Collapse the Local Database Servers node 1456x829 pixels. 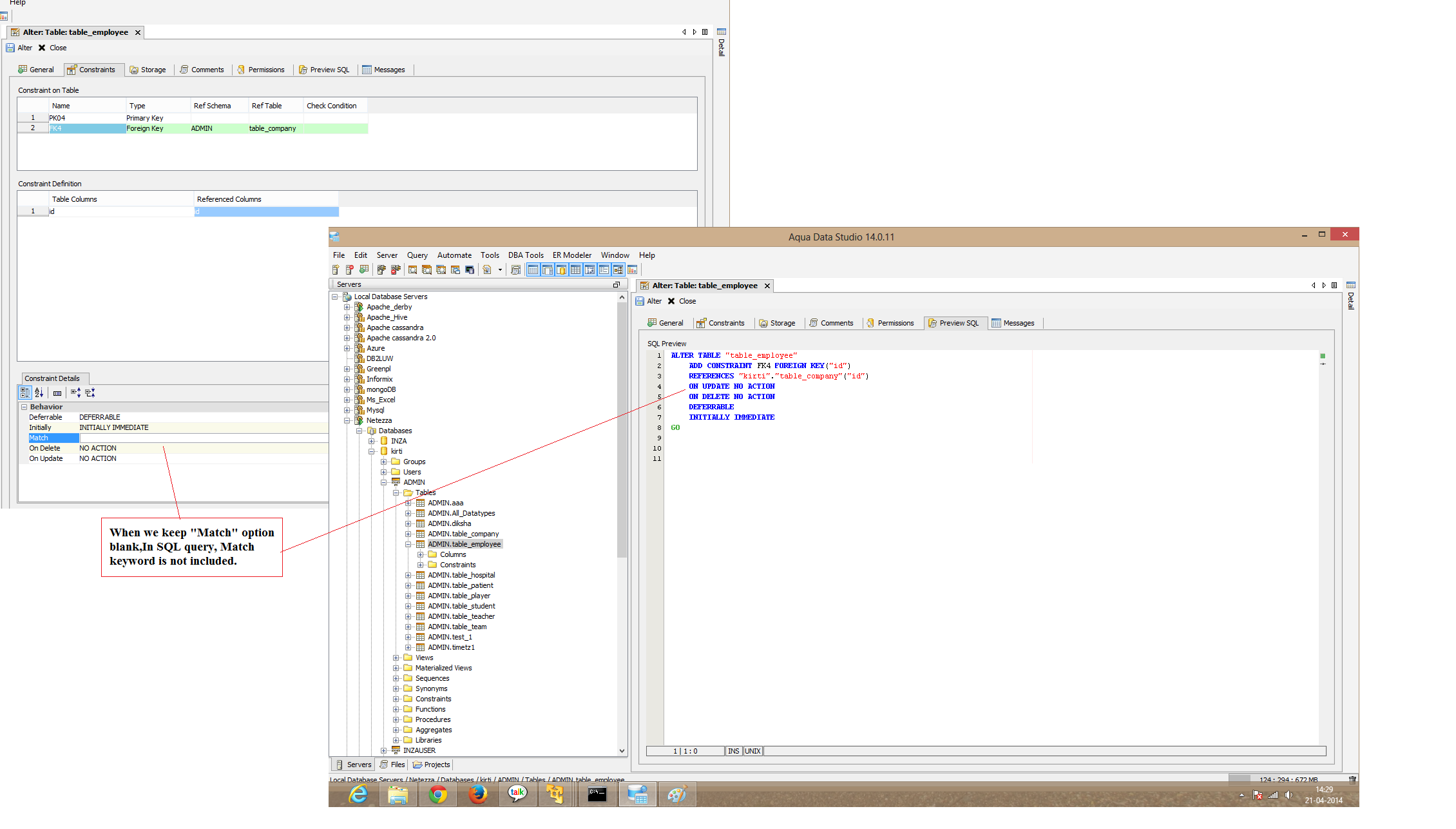point(335,297)
